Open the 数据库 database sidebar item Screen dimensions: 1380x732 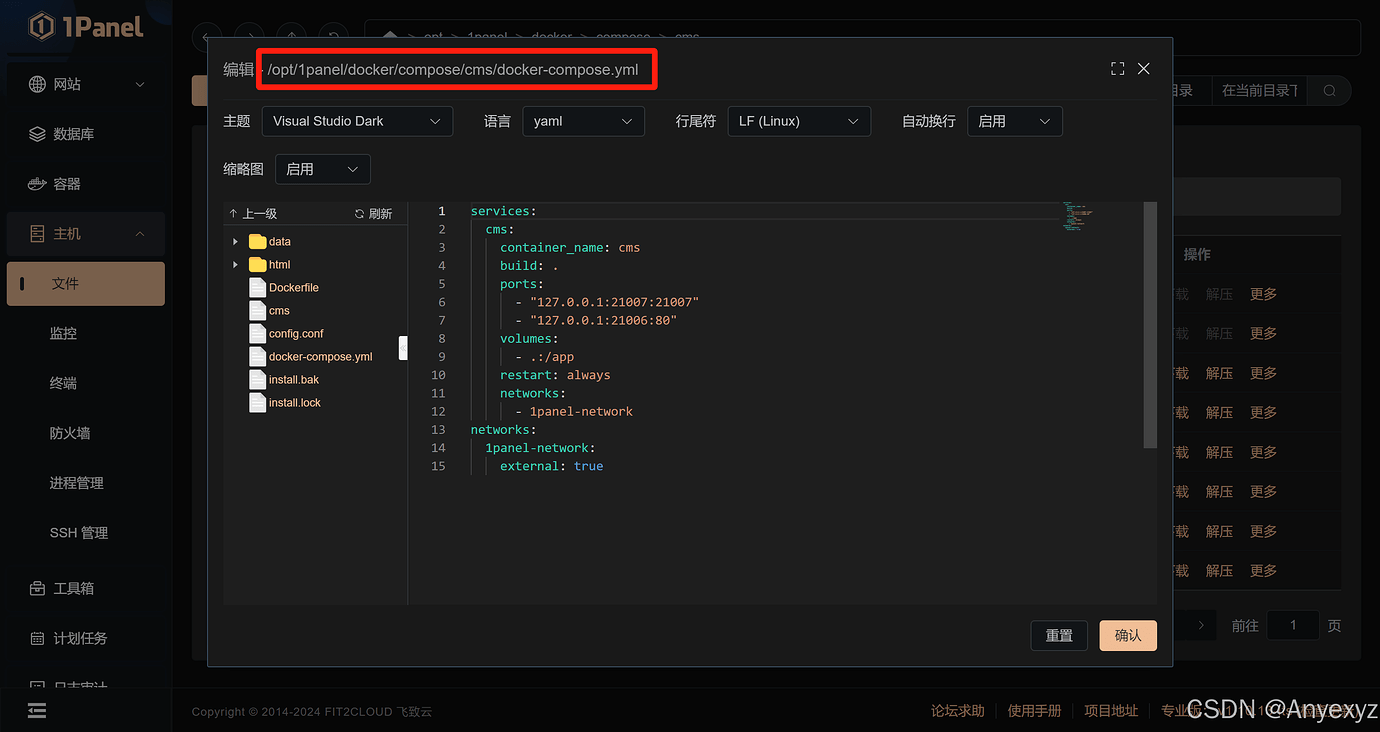pyautogui.click(x=73, y=134)
